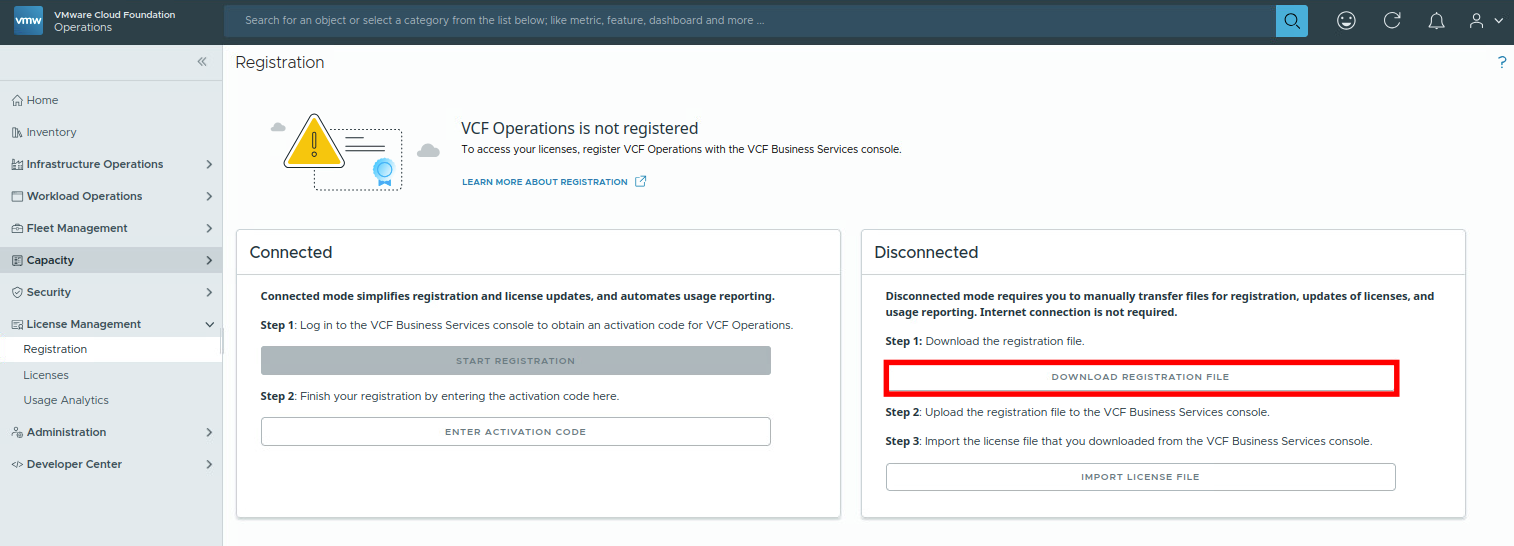Click the 'VCF Operations is not registered' heading
This screenshot has width=1514, height=546.
click(579, 128)
